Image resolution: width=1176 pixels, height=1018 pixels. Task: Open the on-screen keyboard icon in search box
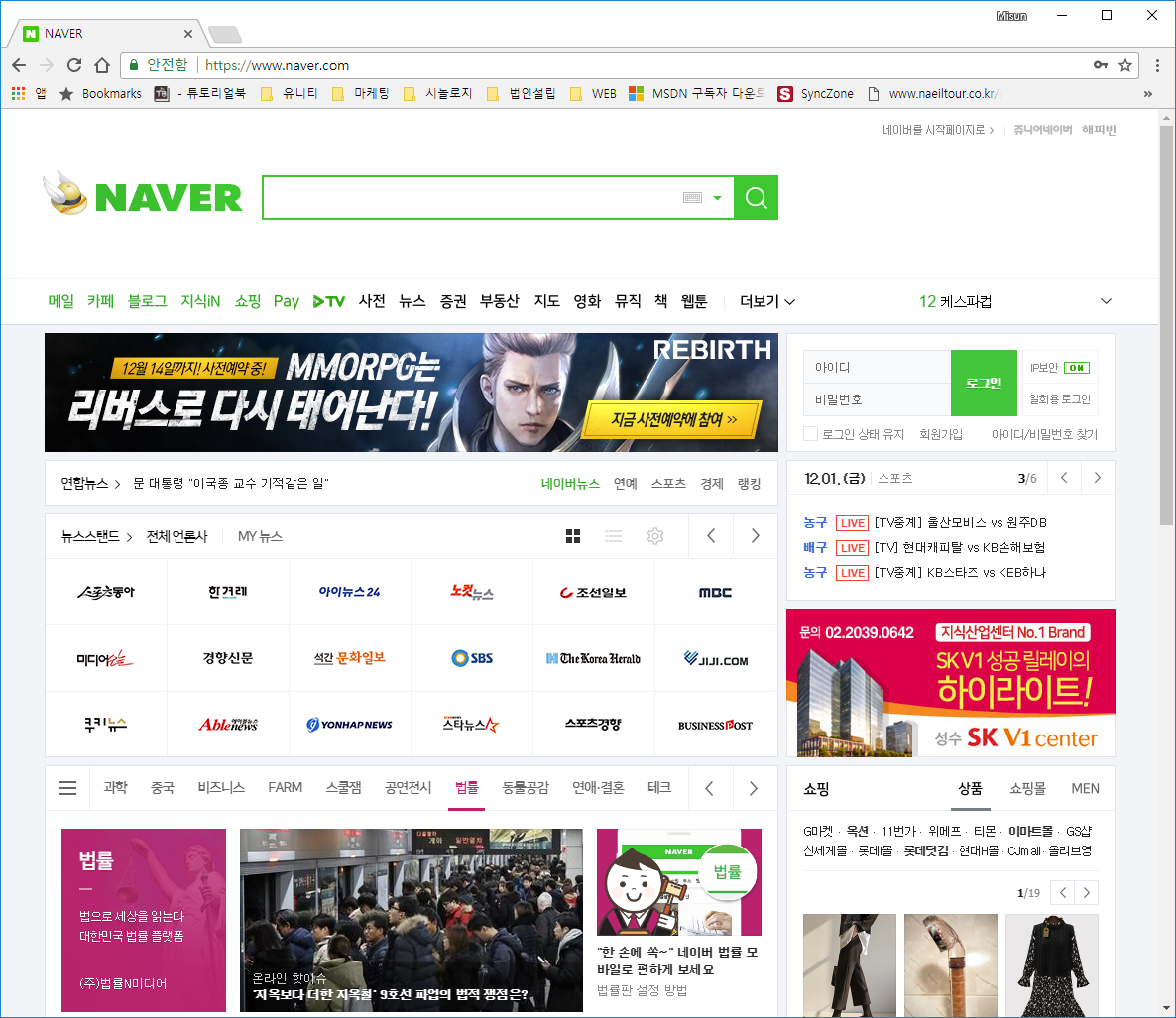tap(692, 198)
